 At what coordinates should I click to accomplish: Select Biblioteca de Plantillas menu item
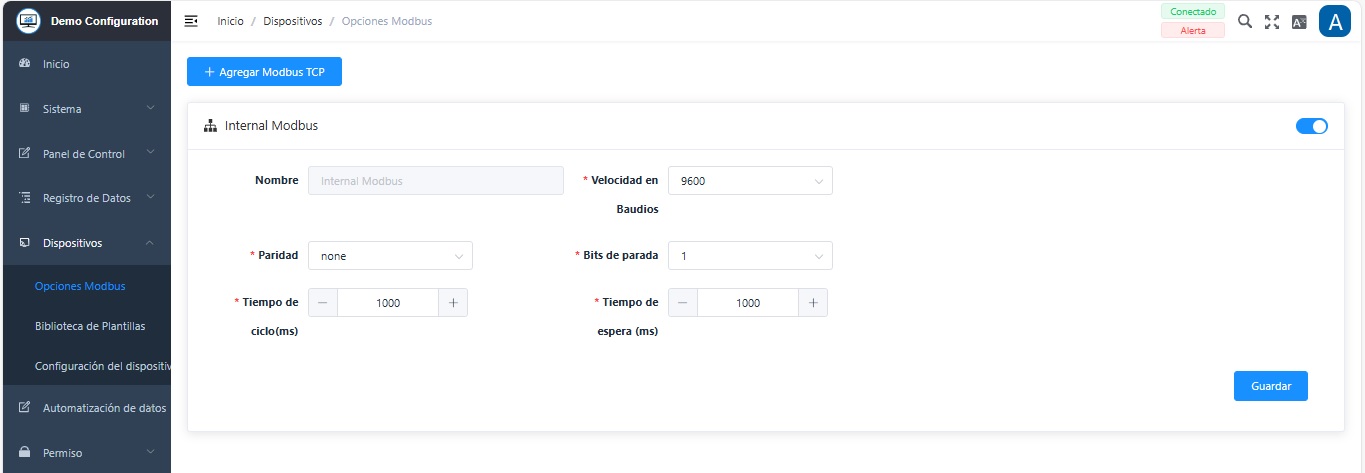[x=90, y=326]
